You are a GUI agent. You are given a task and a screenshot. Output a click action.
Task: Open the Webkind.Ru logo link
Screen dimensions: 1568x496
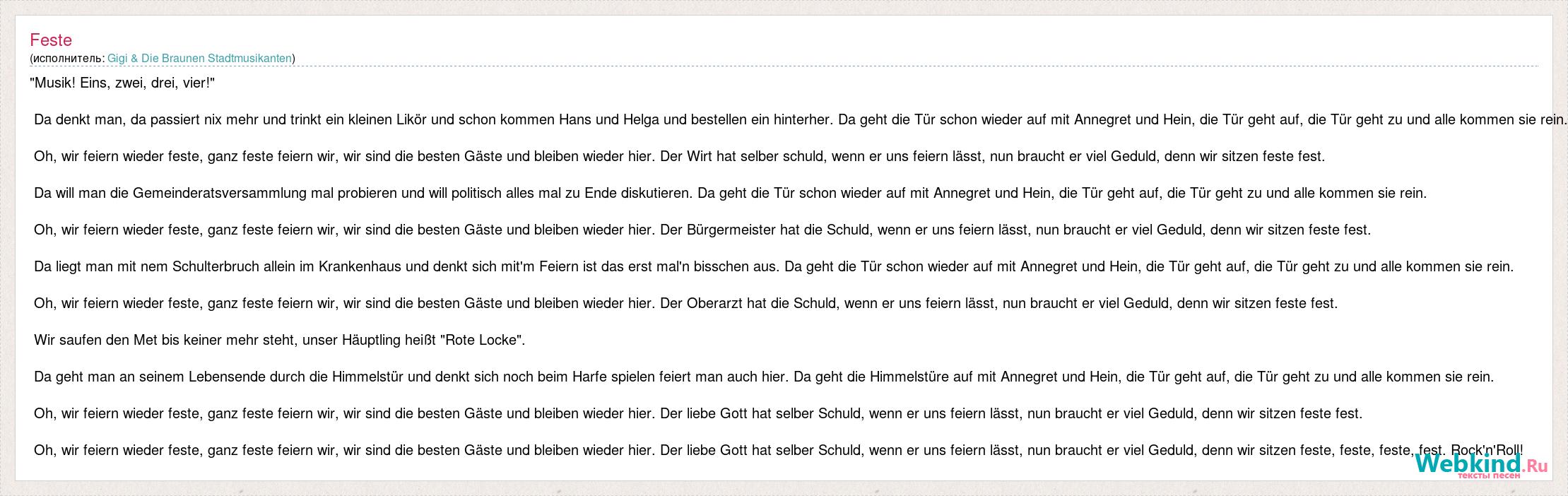click(1481, 467)
